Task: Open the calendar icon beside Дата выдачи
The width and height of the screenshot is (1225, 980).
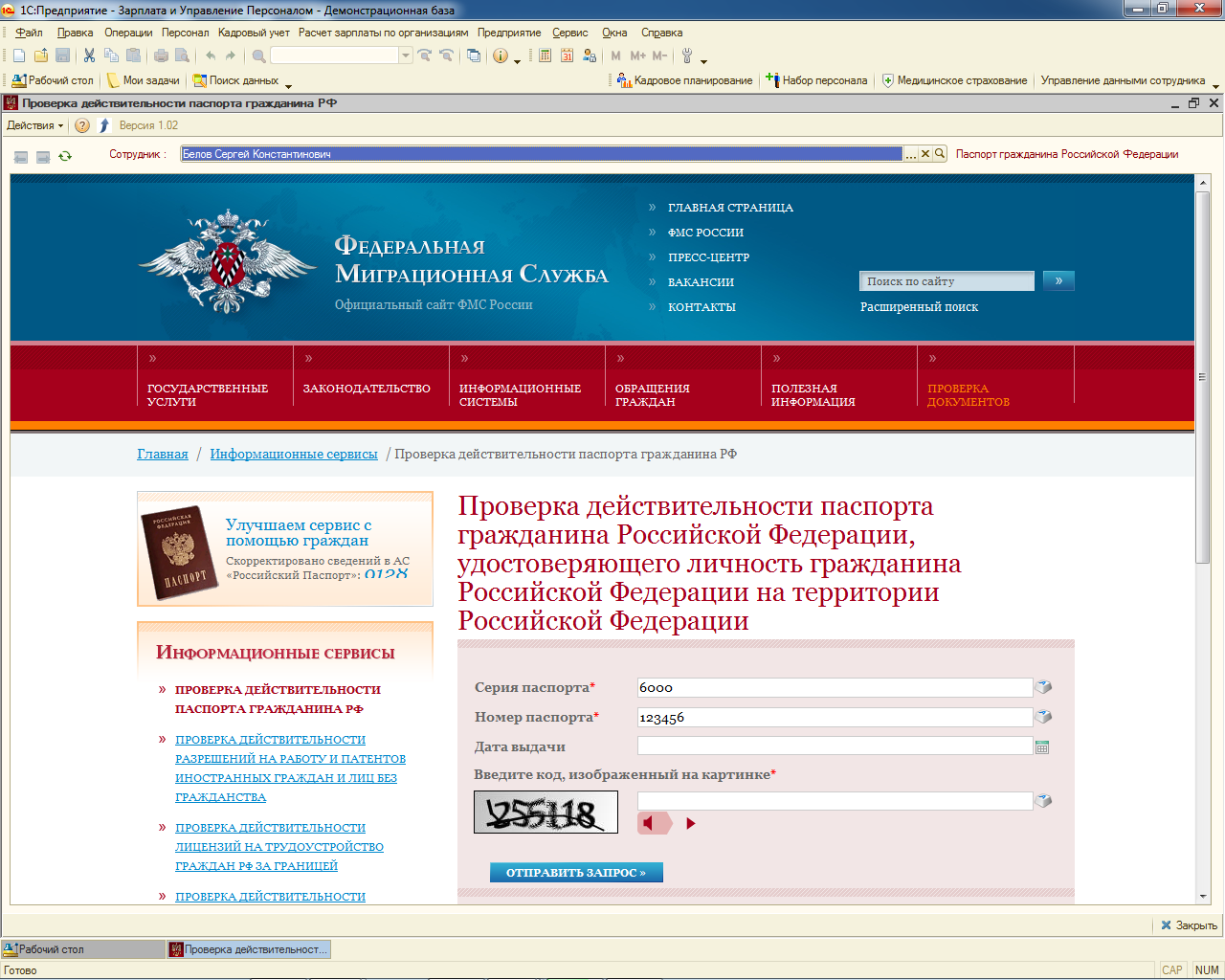Action: point(1043,746)
